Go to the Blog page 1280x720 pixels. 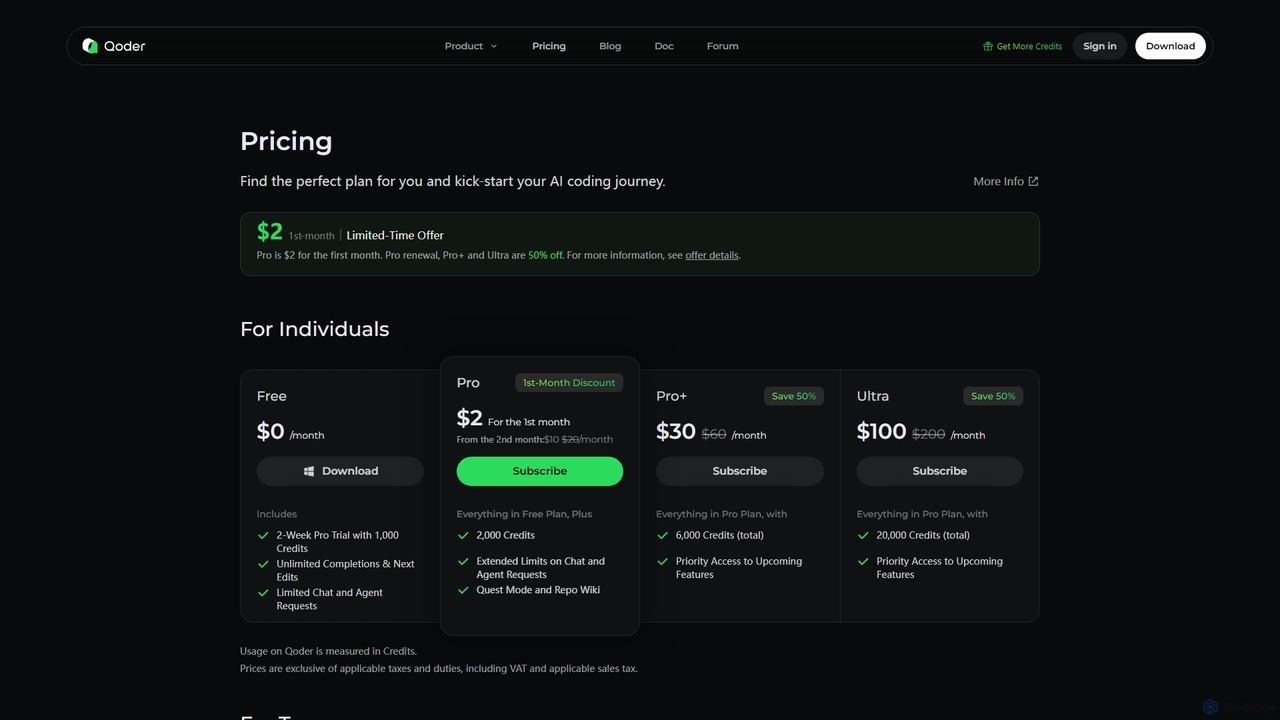(610, 46)
